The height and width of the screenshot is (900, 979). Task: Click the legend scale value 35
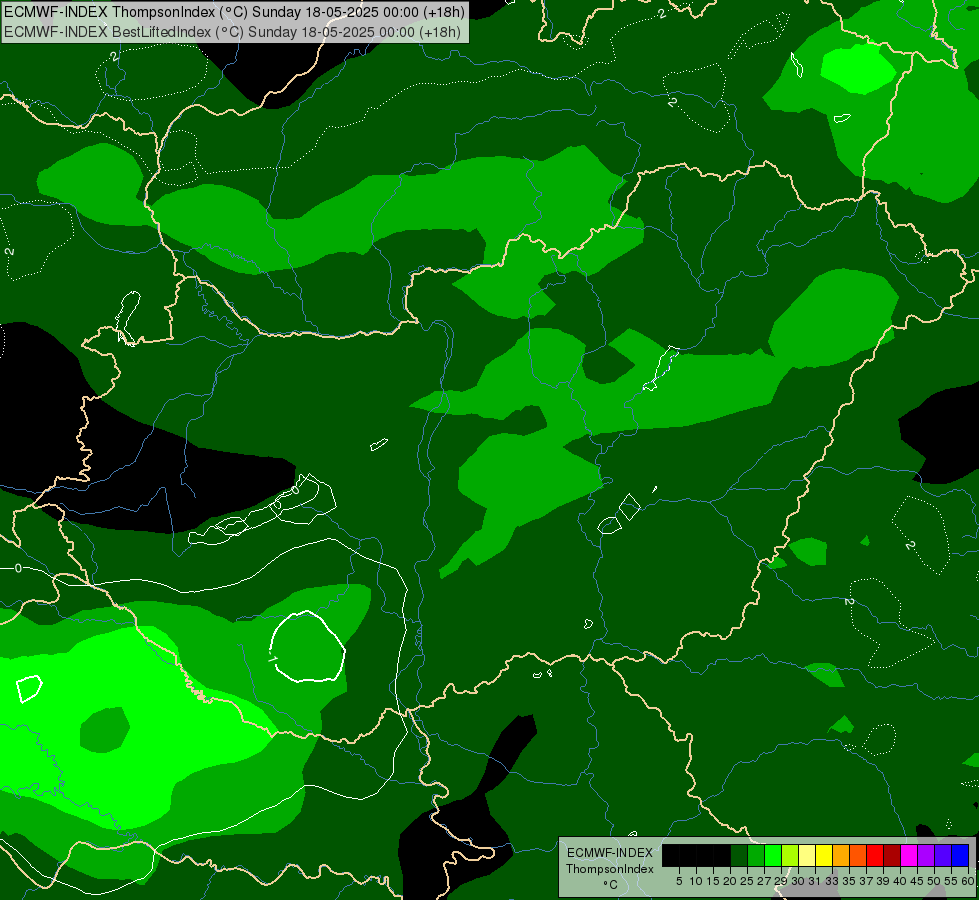tap(850, 881)
